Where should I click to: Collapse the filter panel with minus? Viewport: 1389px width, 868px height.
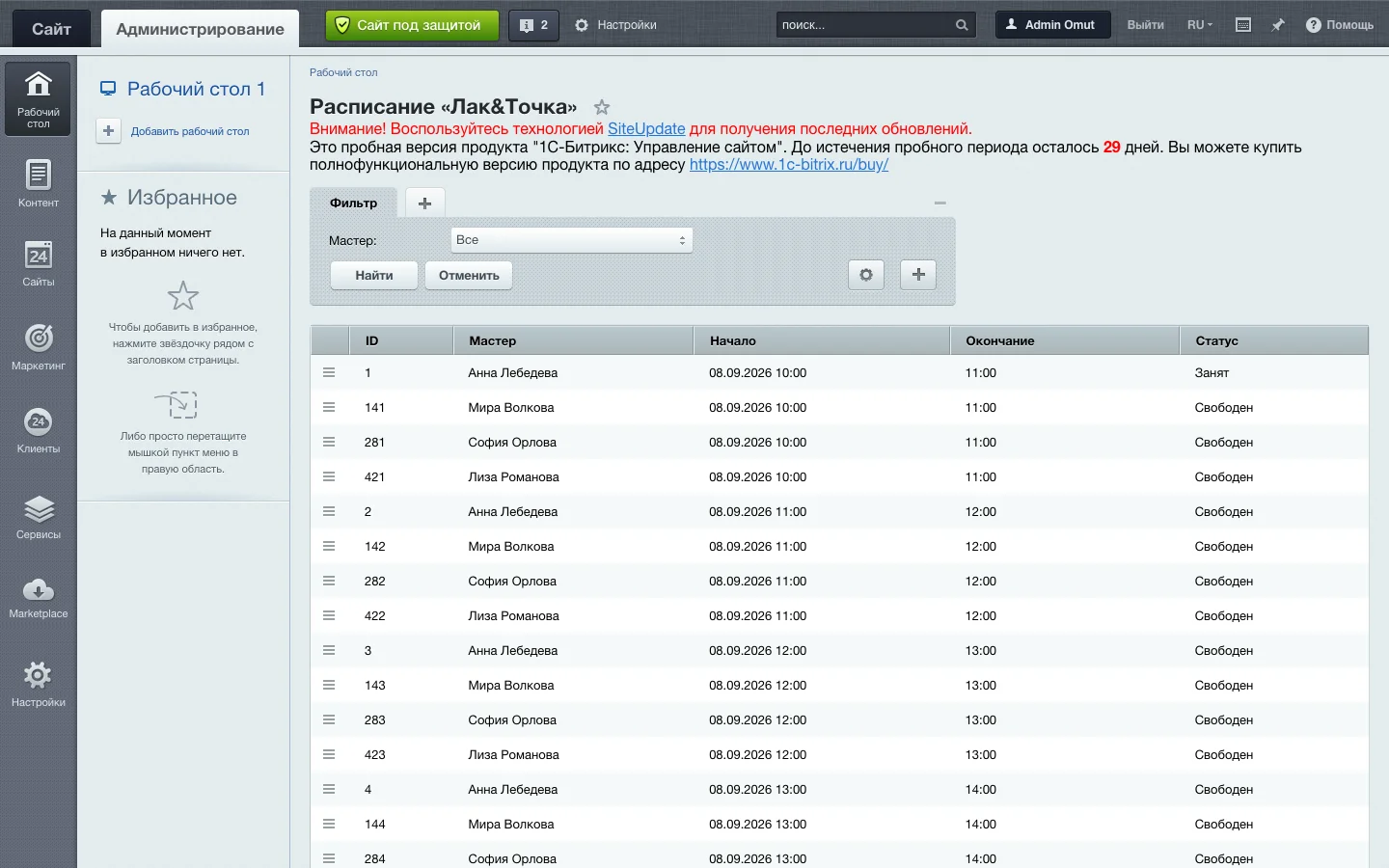(940, 203)
